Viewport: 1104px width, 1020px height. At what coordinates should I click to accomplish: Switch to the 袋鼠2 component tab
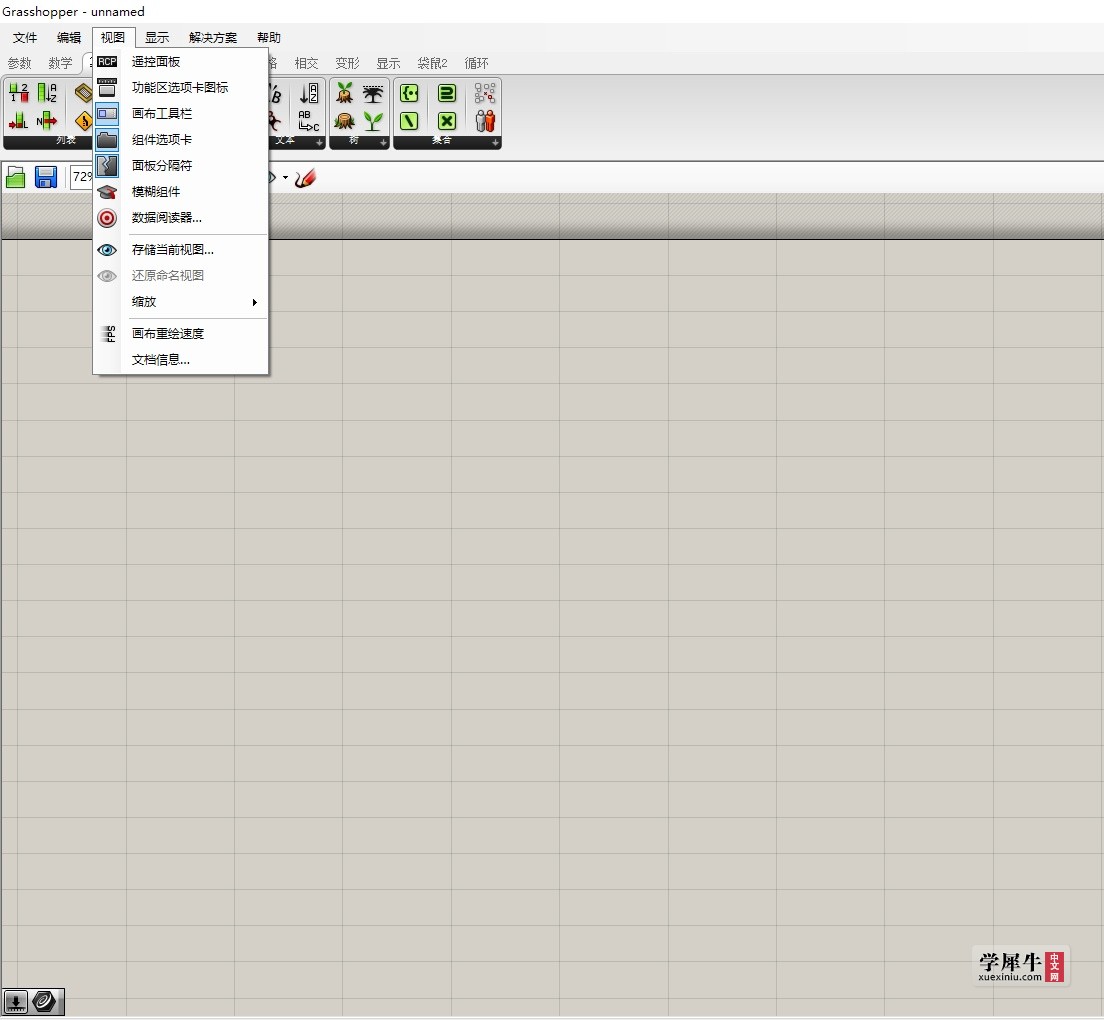click(432, 63)
